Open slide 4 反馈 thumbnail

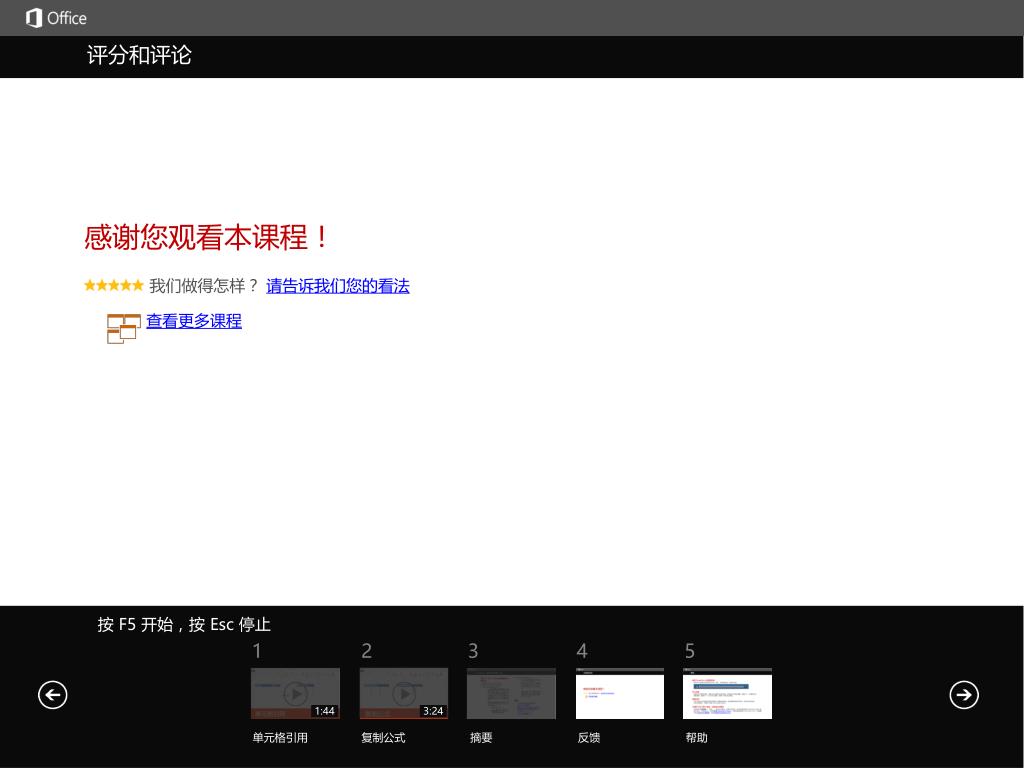[x=620, y=694]
